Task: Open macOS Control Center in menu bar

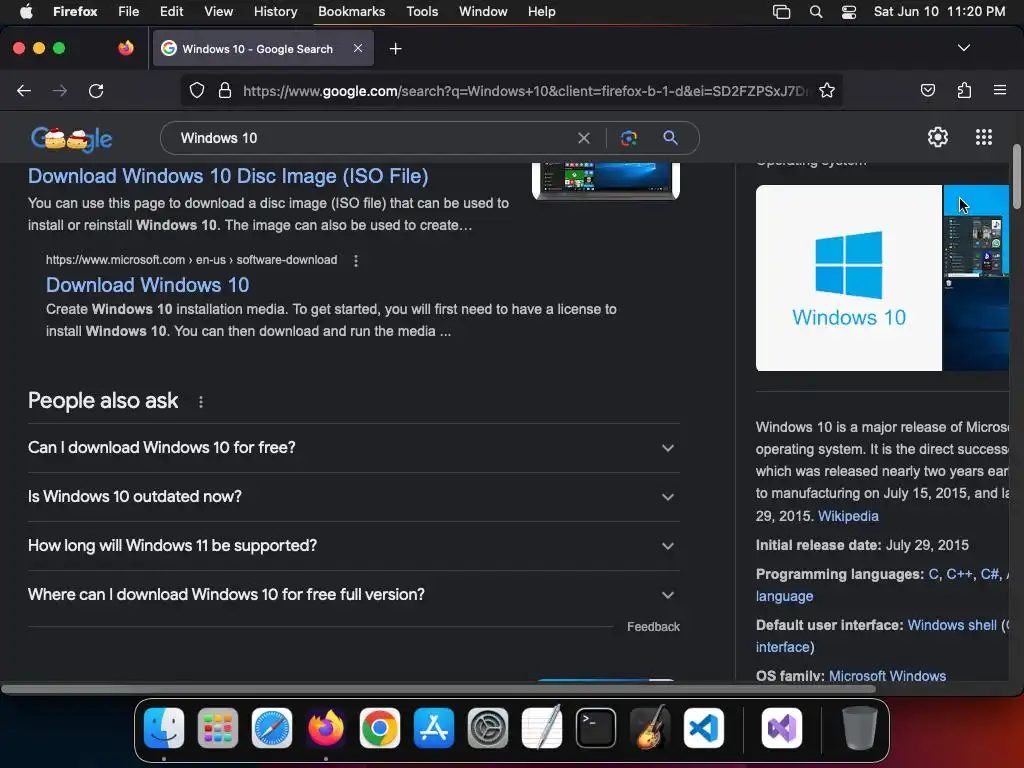Action: [x=848, y=12]
